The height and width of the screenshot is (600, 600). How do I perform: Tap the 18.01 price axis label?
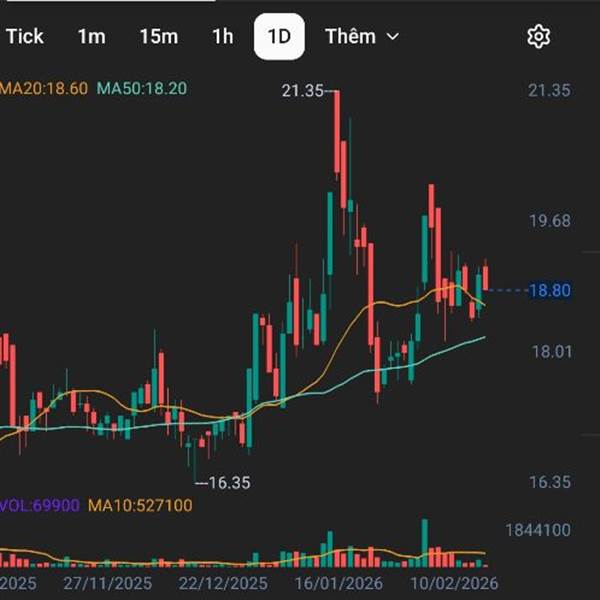552,352
